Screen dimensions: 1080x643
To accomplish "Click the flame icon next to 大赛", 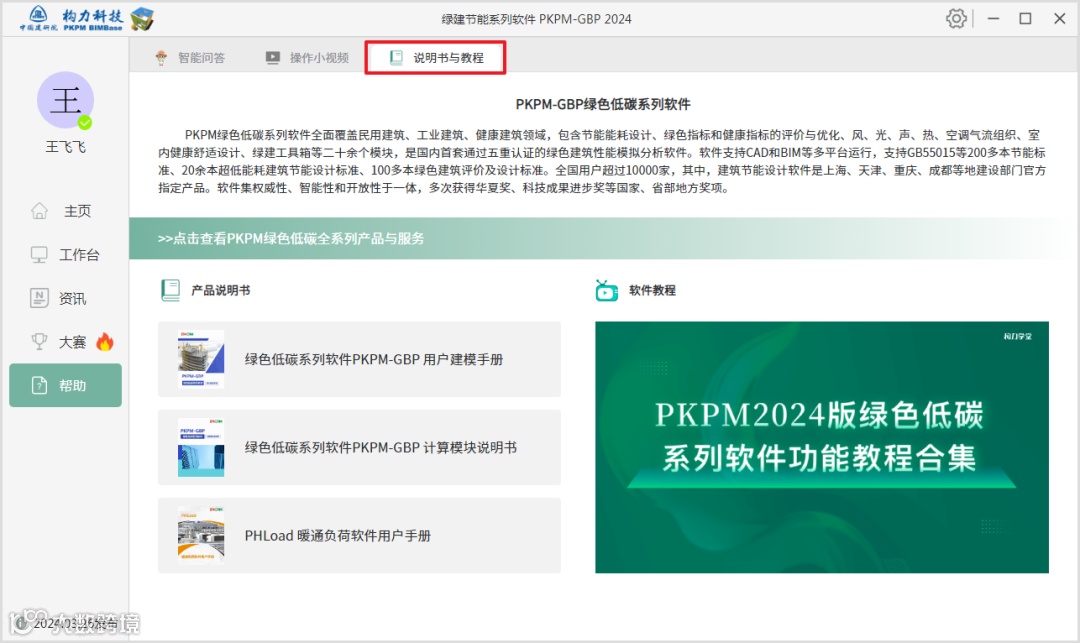I will pos(105,341).
